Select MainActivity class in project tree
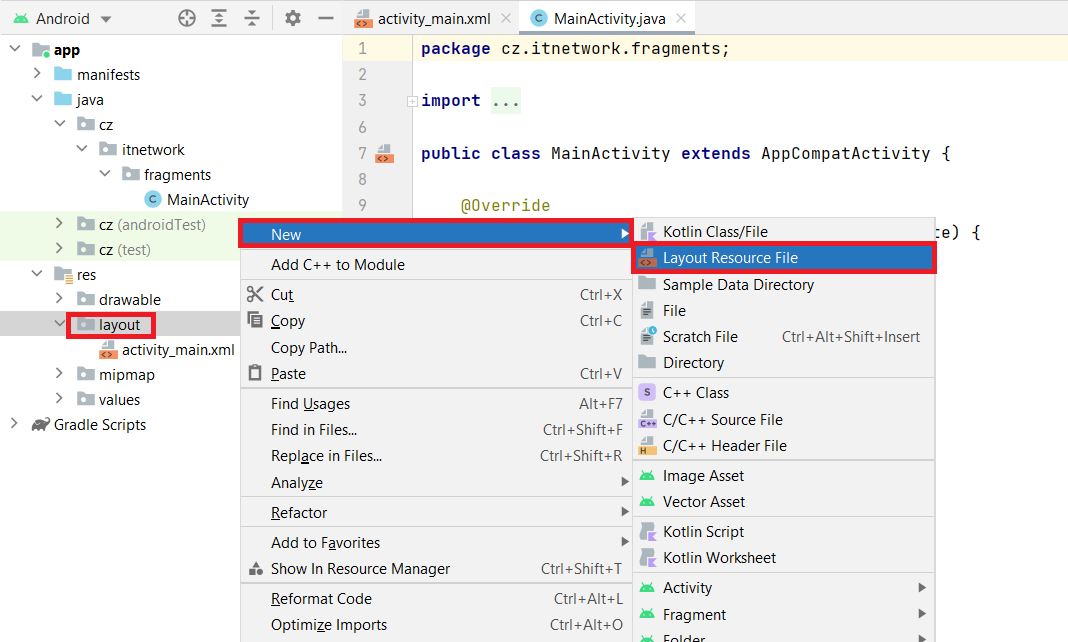The image size is (1068, 642). coord(207,199)
